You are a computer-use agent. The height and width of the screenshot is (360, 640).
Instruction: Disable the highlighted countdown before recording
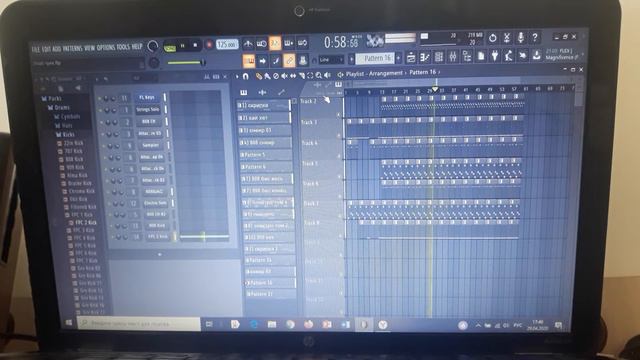click(x=275, y=43)
